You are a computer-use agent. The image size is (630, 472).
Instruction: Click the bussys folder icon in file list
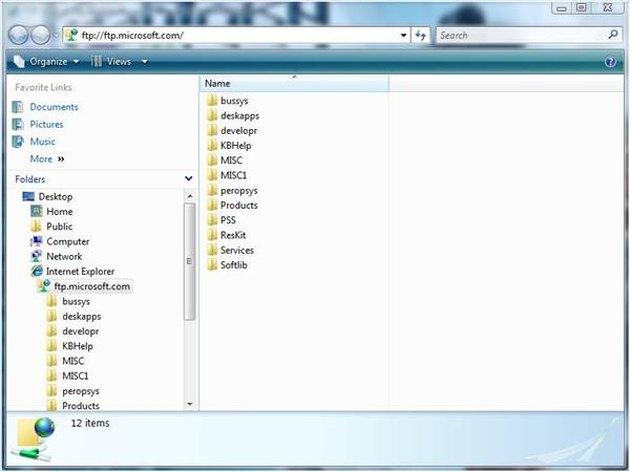coord(212,100)
